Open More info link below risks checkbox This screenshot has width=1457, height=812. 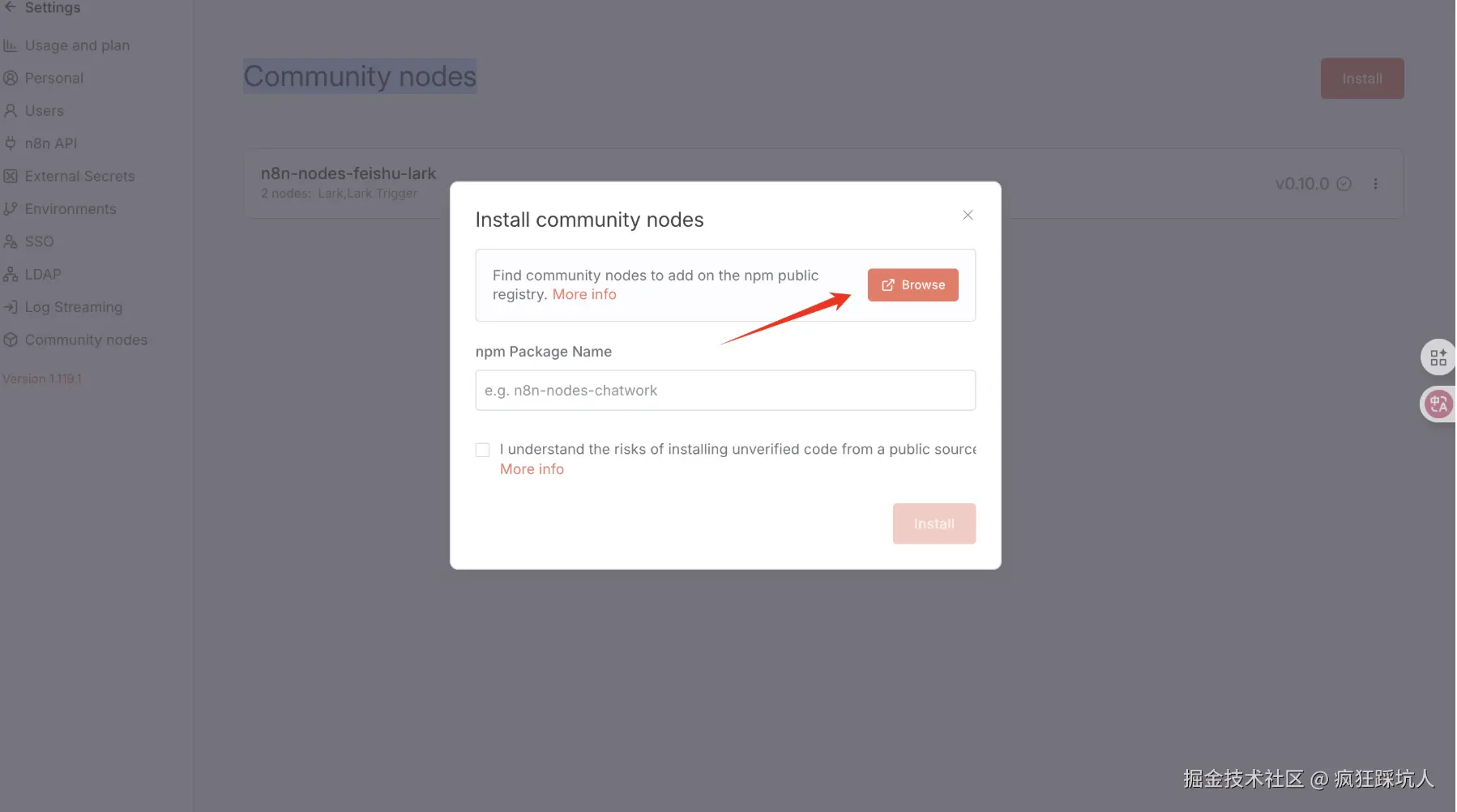click(532, 469)
